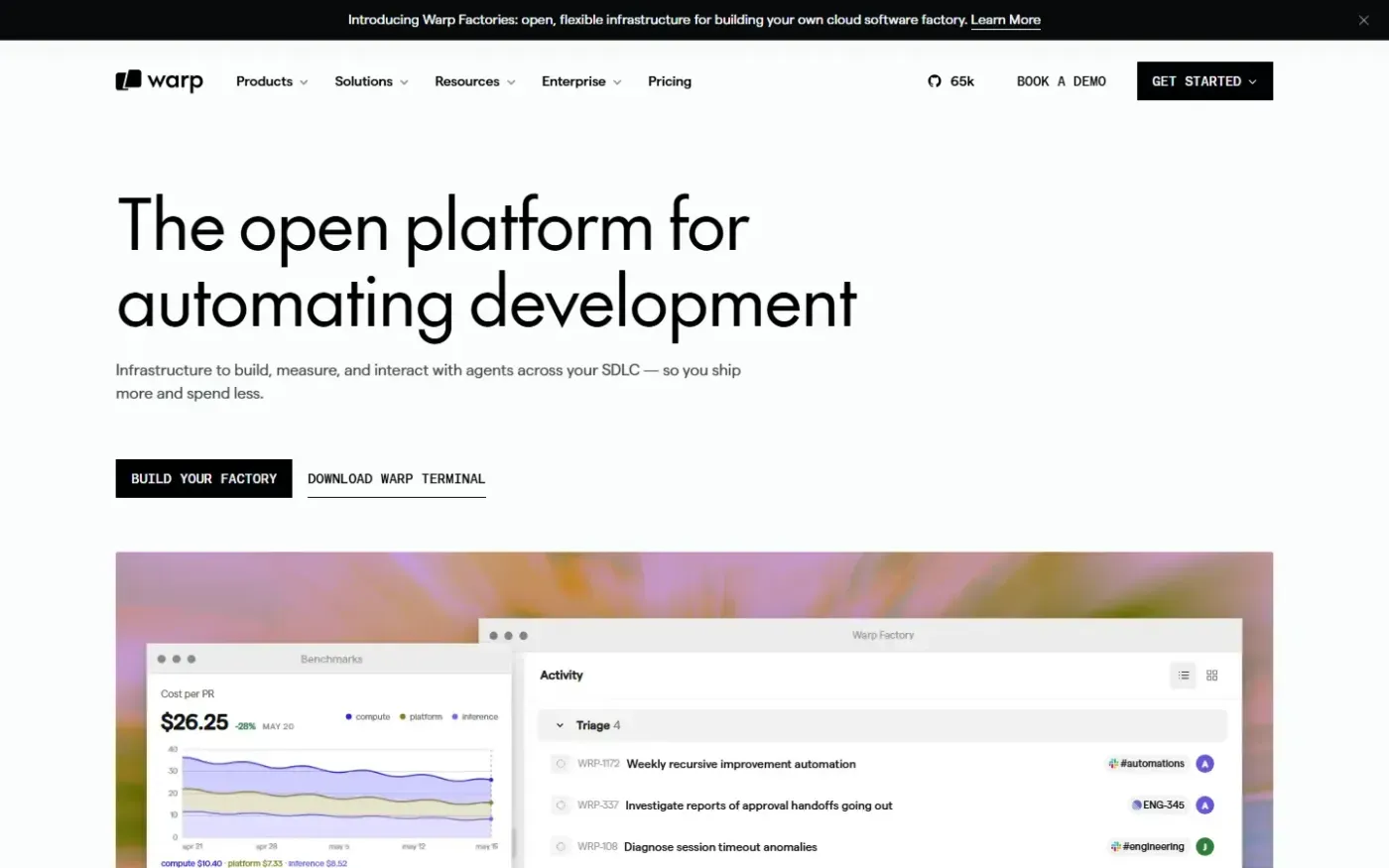Toggle status circle for WRP-337 task

click(561, 806)
